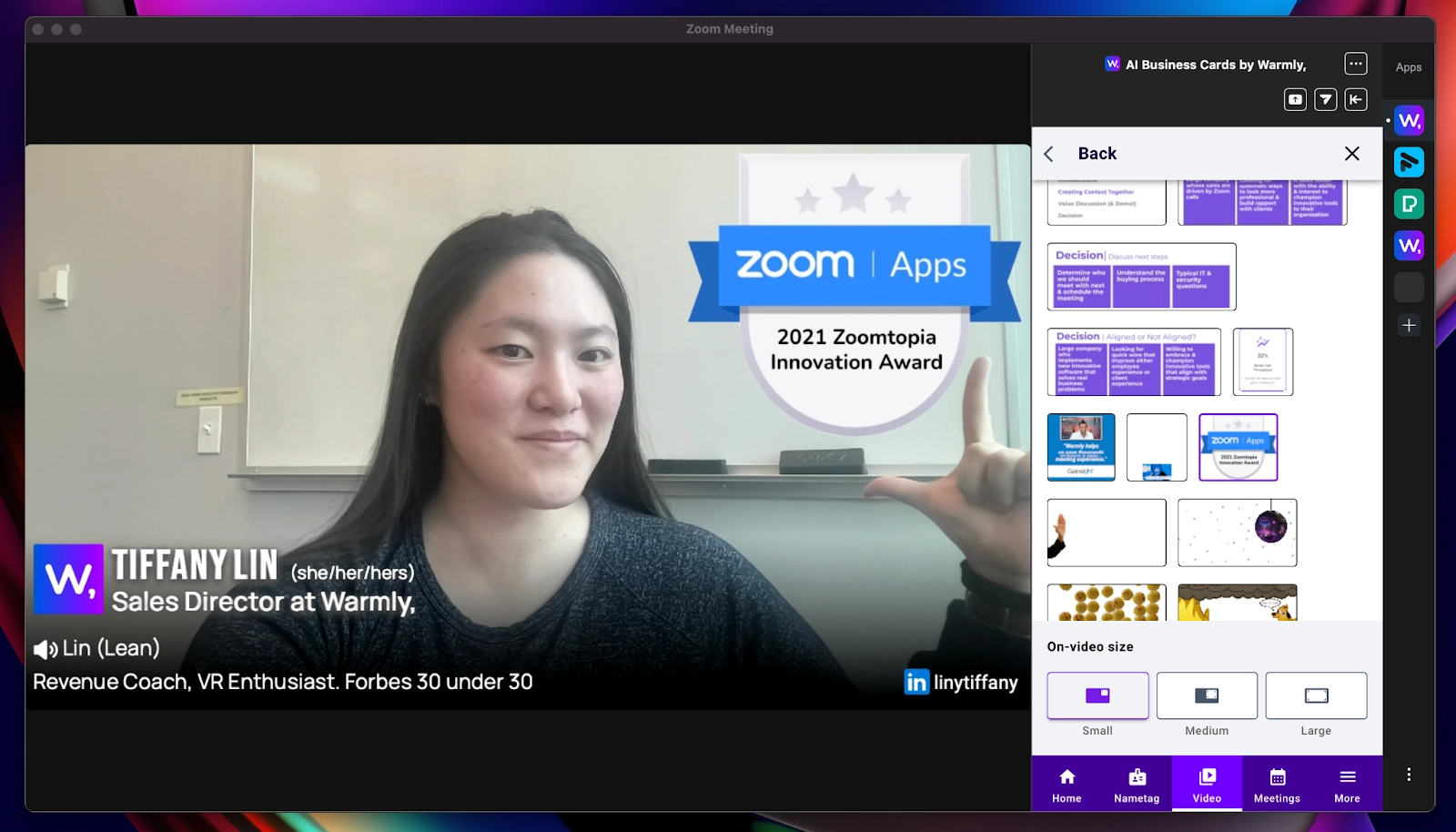Open the More tab
The height and width of the screenshot is (832, 1456).
(x=1347, y=785)
